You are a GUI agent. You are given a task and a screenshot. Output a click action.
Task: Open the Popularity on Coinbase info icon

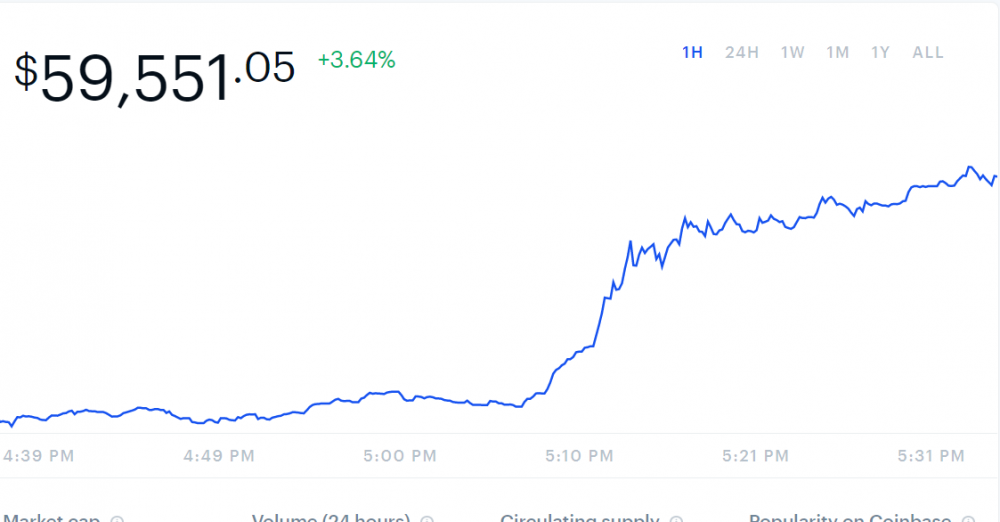[x=968, y=519]
